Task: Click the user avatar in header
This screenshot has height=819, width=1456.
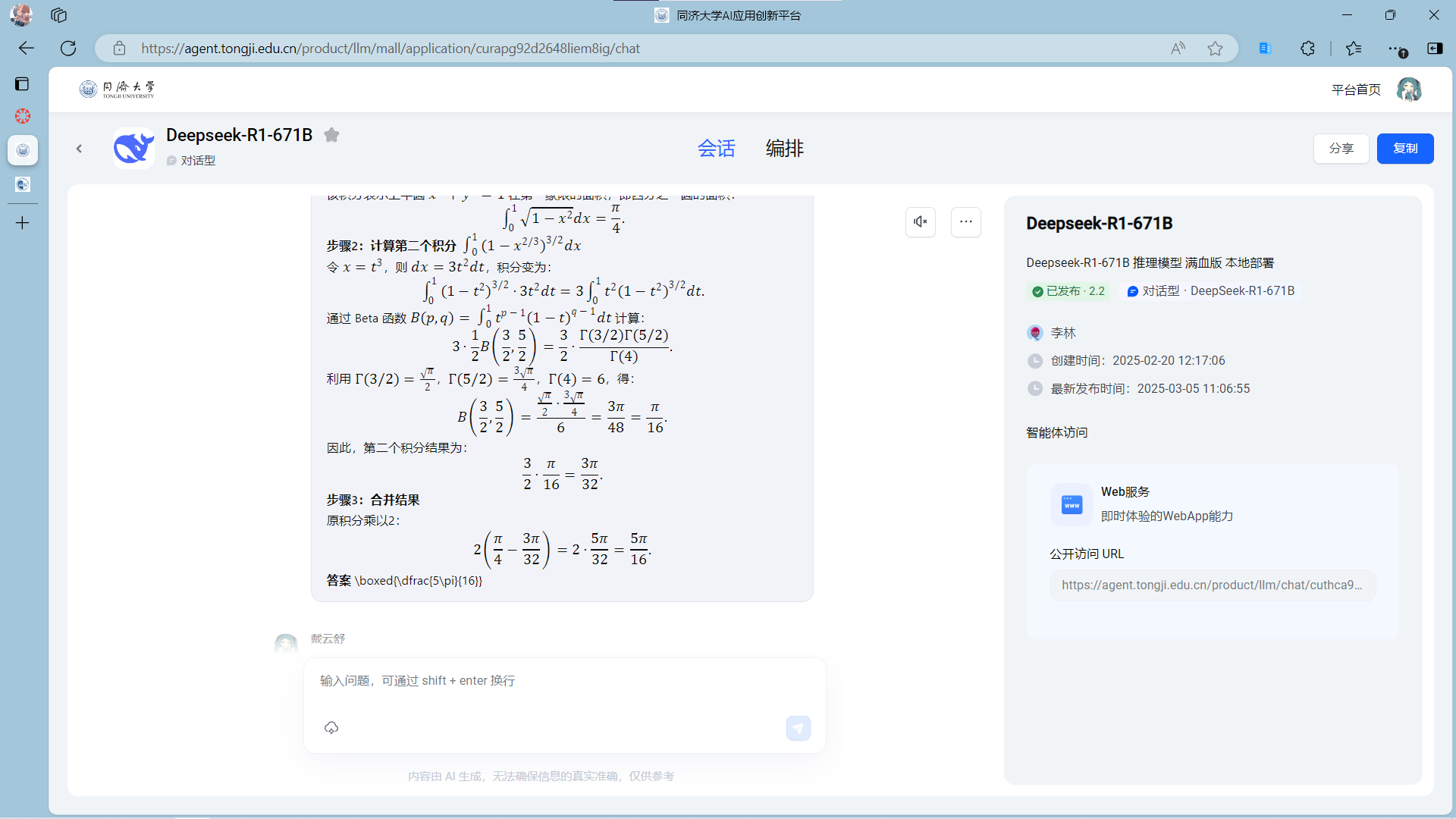Action: [x=1409, y=89]
